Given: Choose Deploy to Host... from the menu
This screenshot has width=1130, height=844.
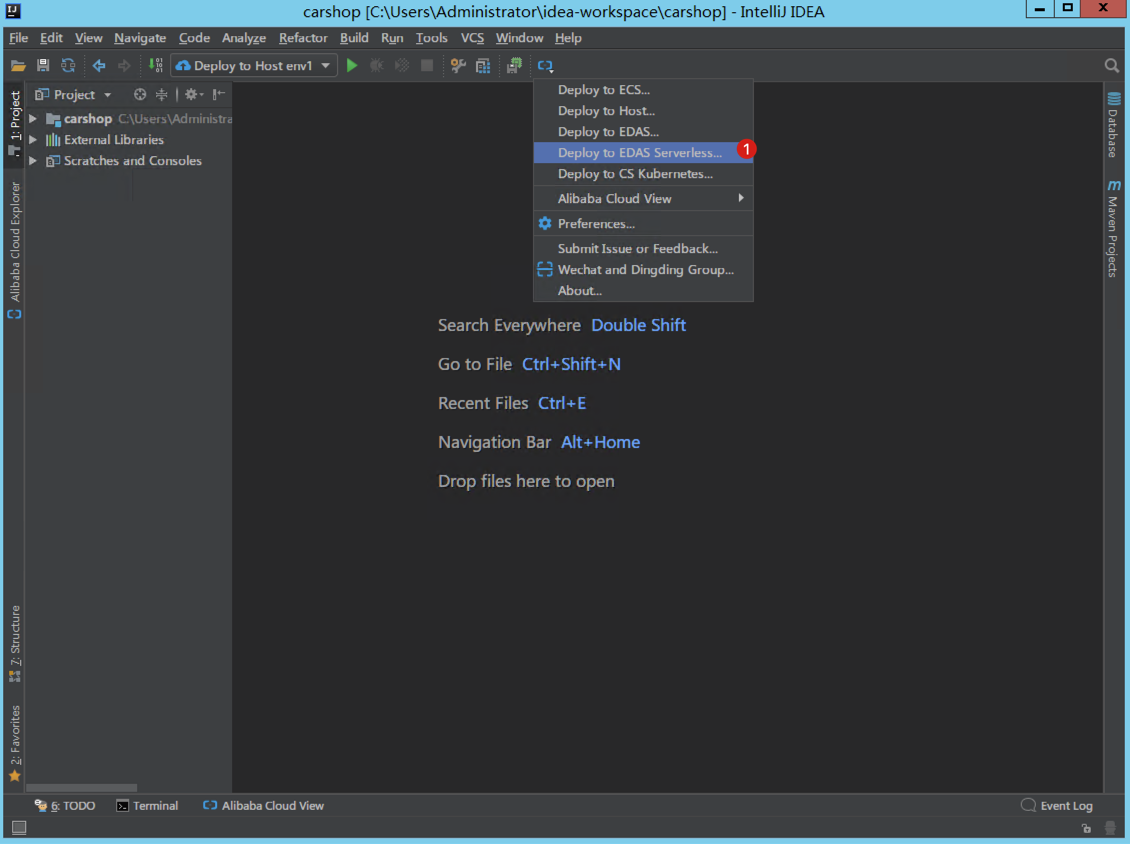Looking at the screenshot, I should [643, 111].
